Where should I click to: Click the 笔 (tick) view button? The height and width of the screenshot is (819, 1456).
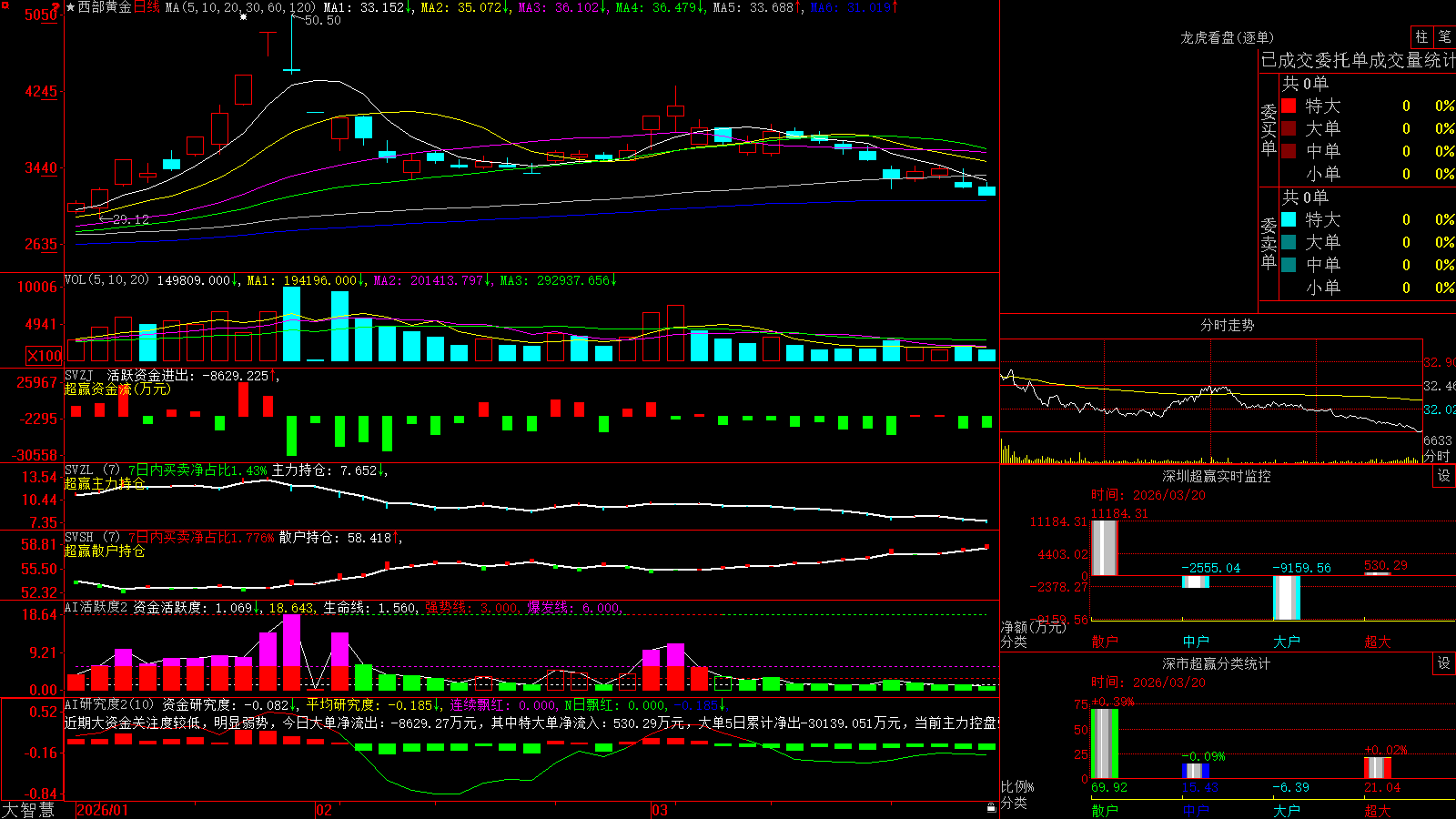tap(1445, 37)
